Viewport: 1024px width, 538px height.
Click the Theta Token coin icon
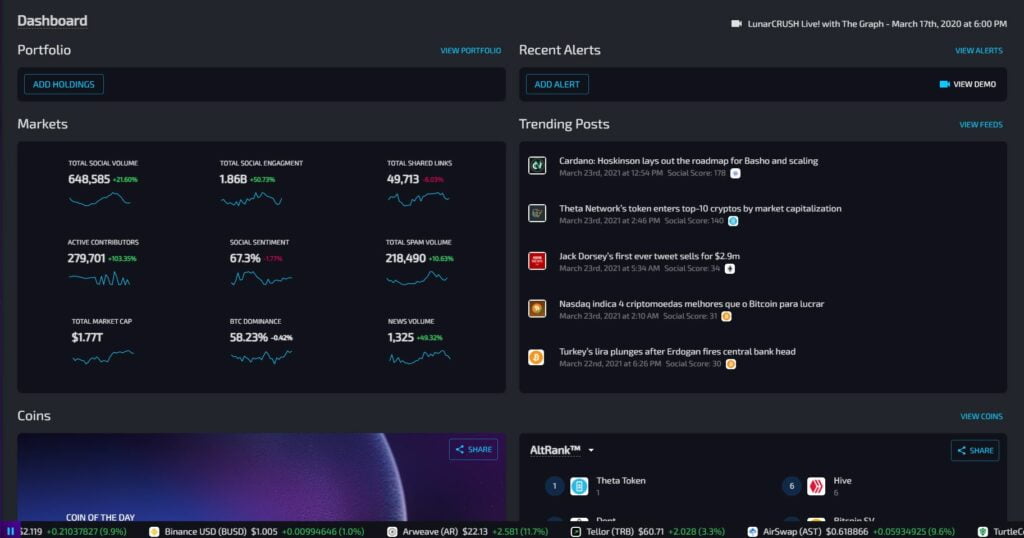579,486
